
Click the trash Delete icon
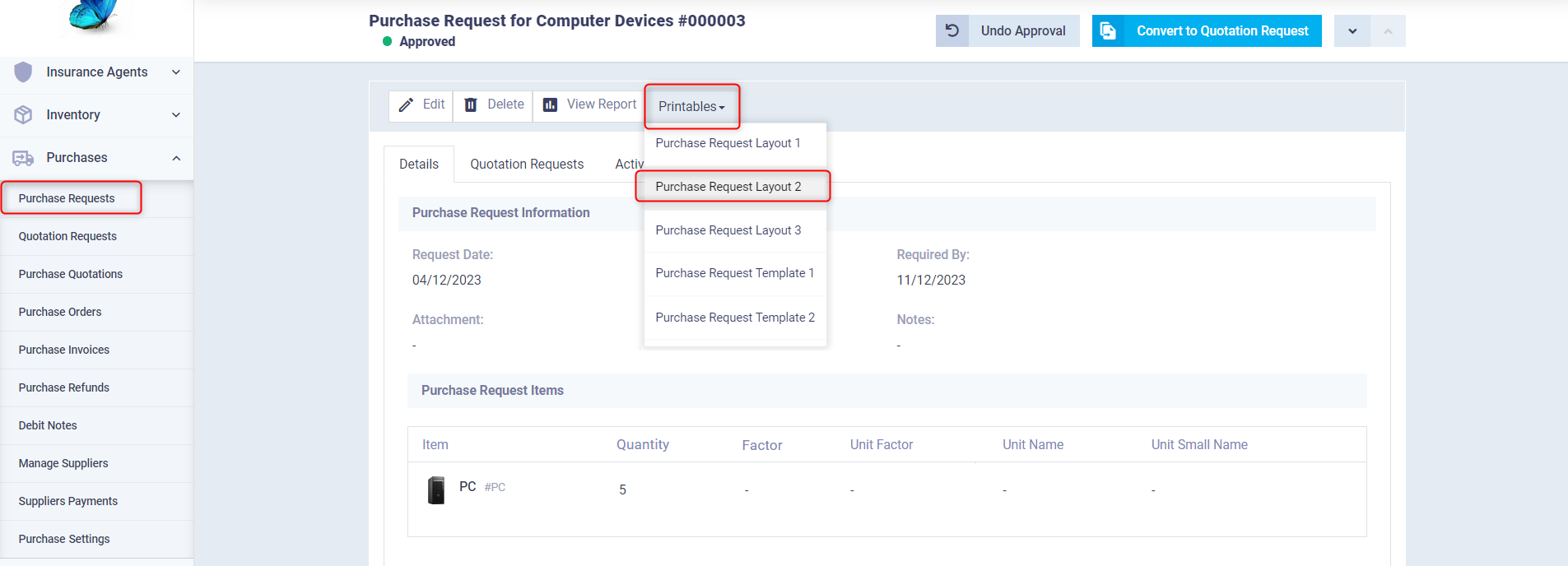pyautogui.click(x=471, y=105)
